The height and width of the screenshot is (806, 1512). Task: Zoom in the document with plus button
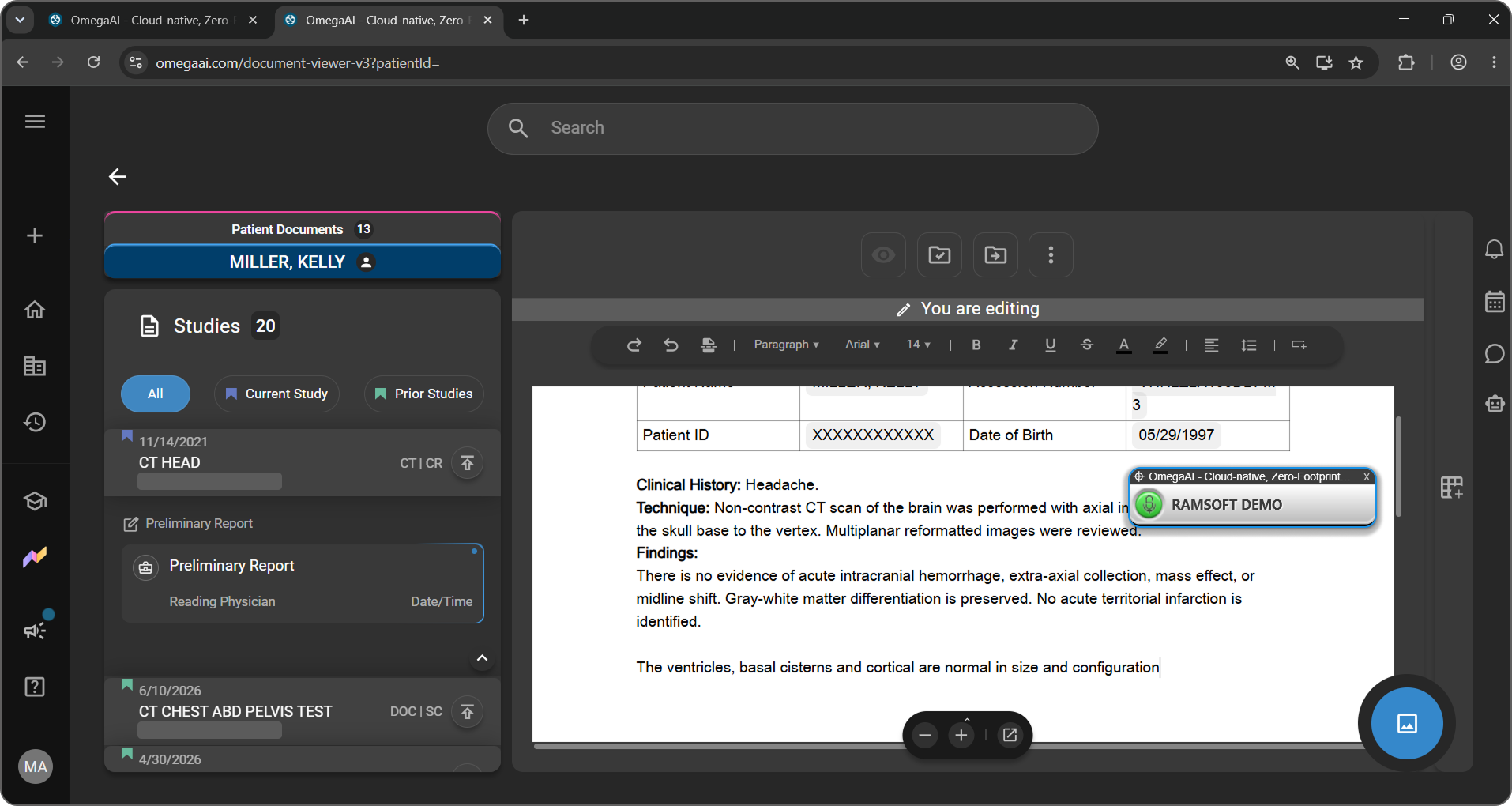pos(961,736)
